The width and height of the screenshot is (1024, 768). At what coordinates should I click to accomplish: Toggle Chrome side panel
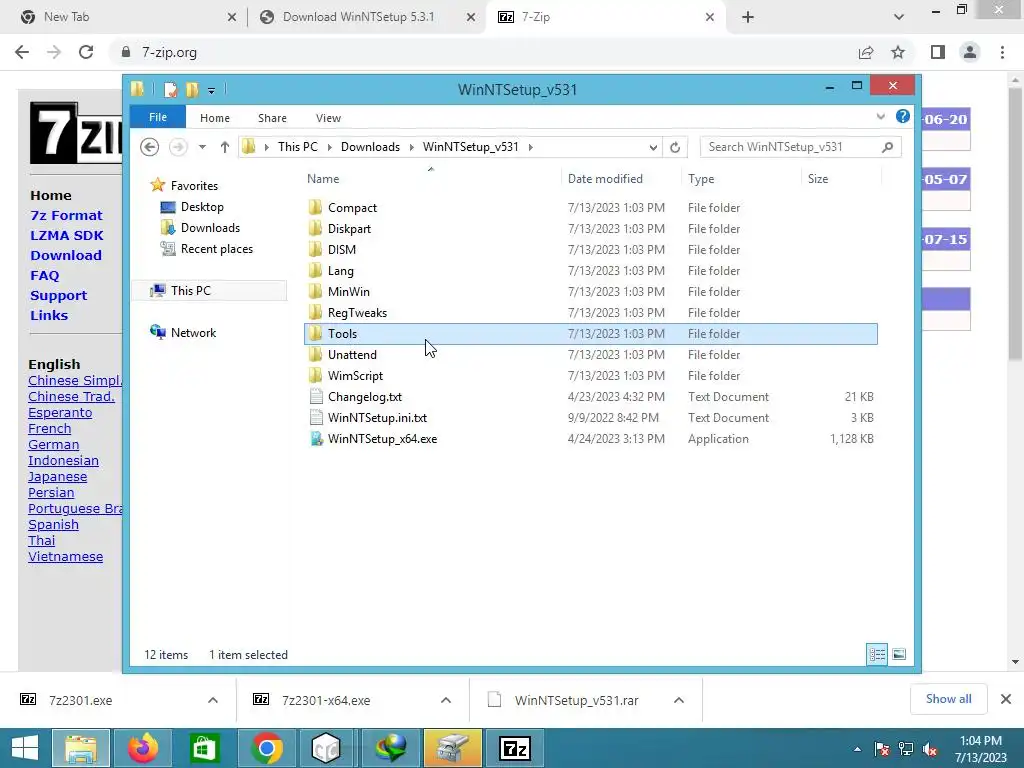pos(938,52)
